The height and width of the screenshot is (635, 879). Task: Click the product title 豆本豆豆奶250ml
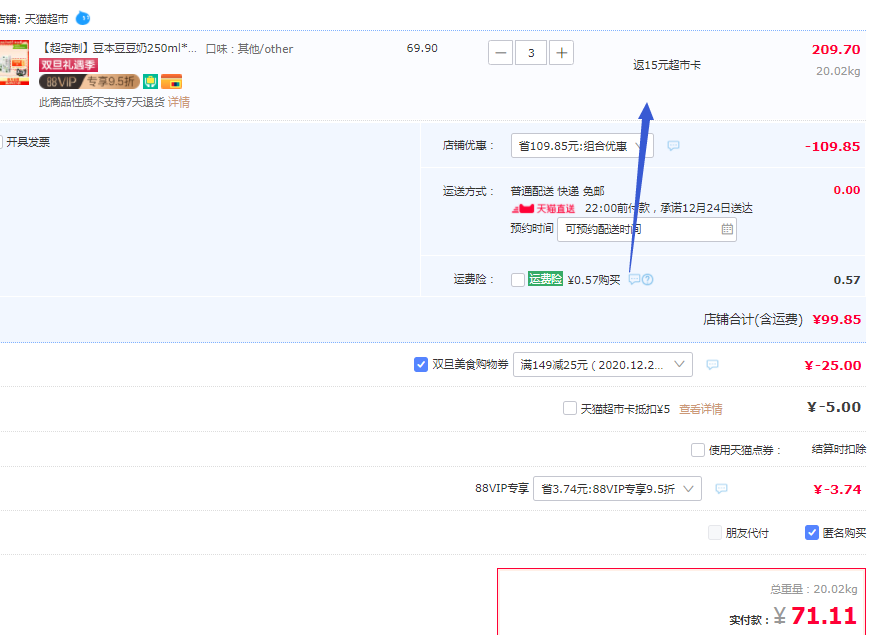pyautogui.click(x=118, y=48)
